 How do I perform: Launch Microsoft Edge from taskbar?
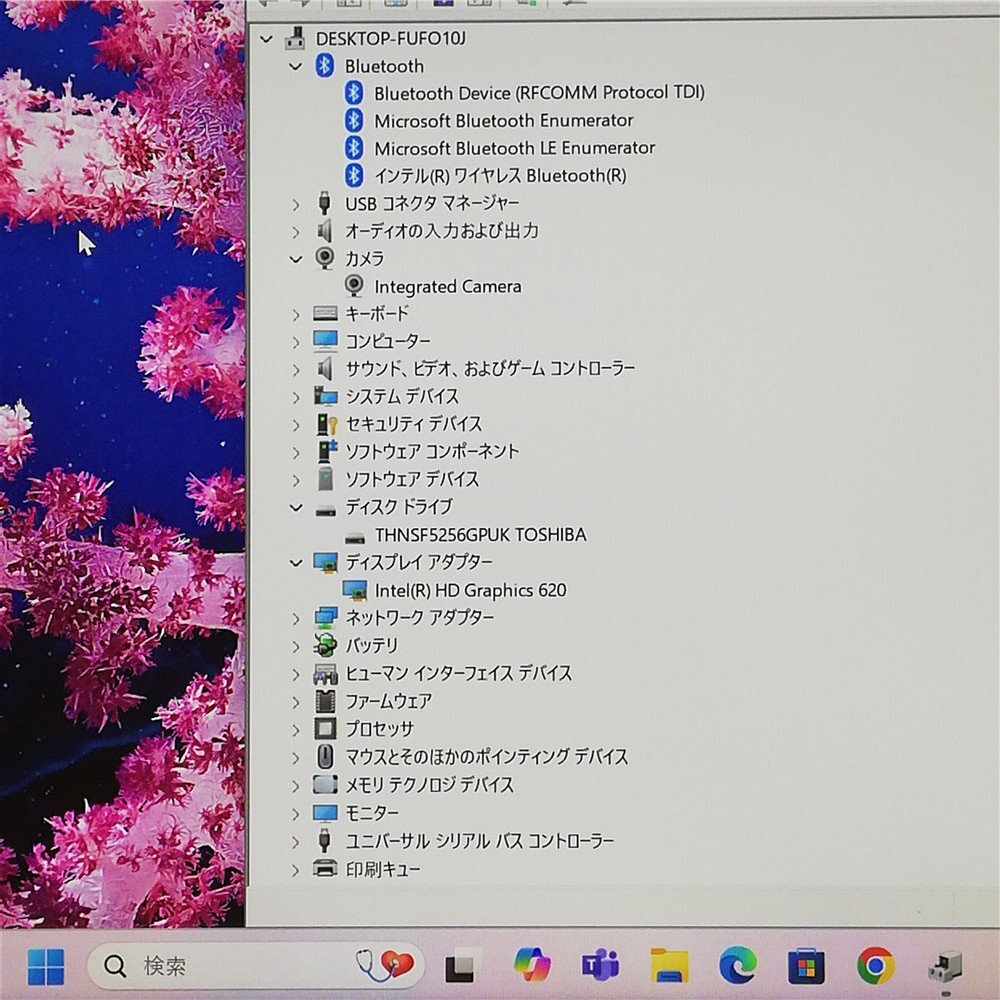[x=737, y=965]
